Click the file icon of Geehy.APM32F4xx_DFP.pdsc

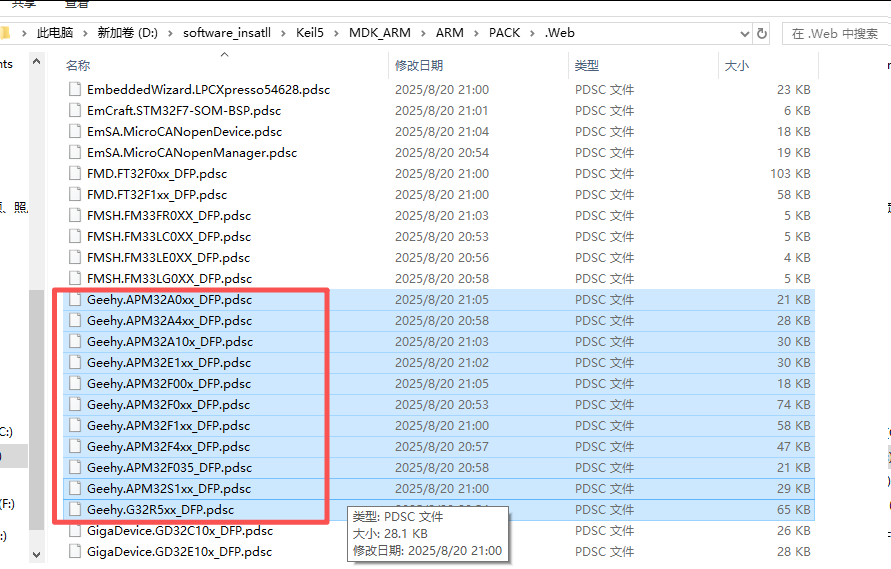pyautogui.click(x=74, y=447)
